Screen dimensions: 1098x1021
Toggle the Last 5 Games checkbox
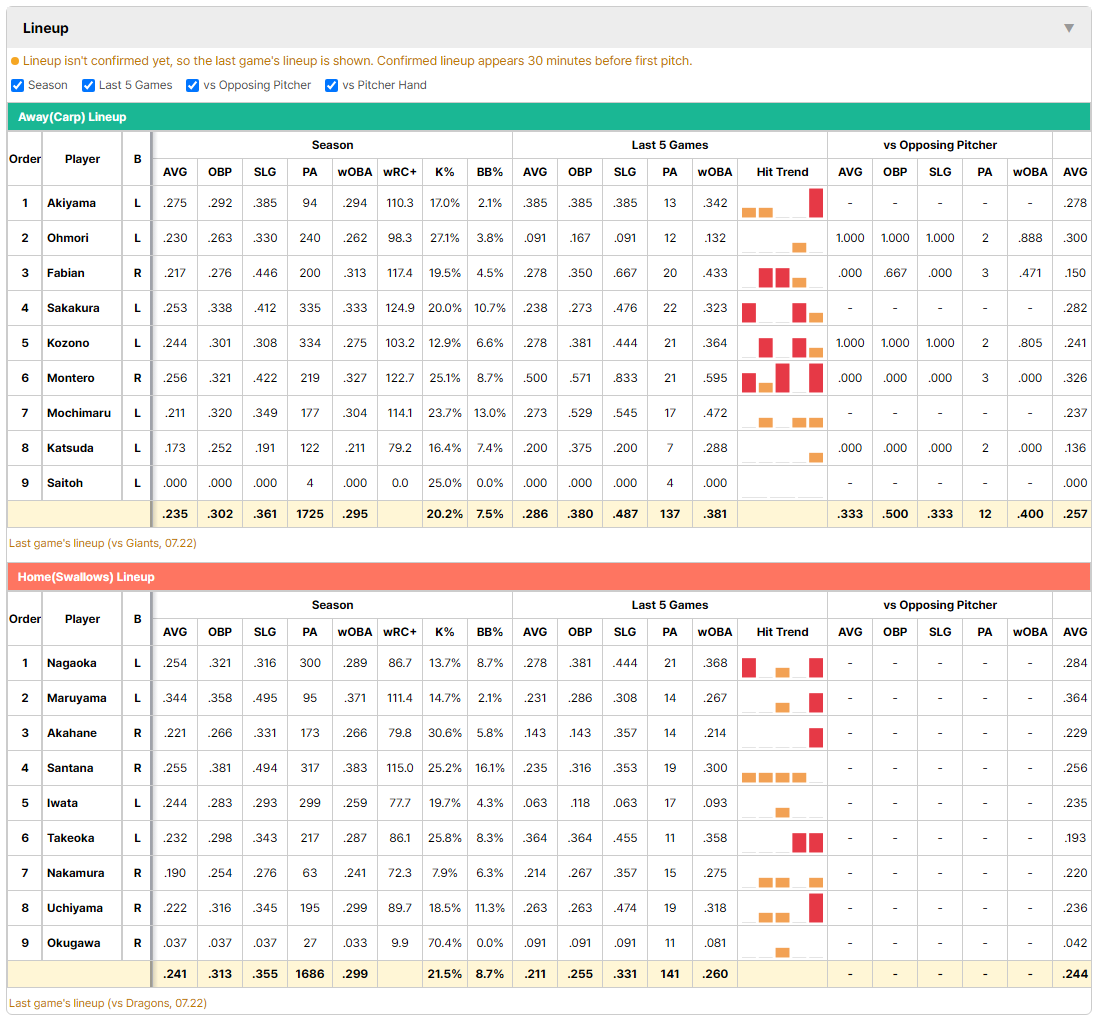(88, 85)
